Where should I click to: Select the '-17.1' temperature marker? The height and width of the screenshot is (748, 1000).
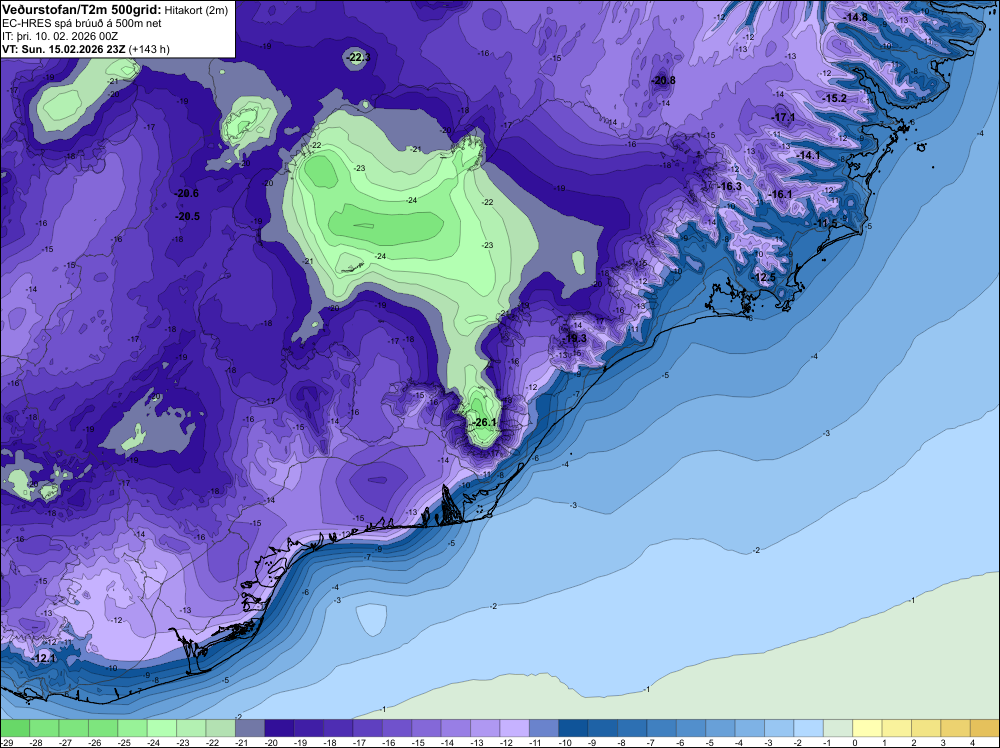(x=783, y=117)
